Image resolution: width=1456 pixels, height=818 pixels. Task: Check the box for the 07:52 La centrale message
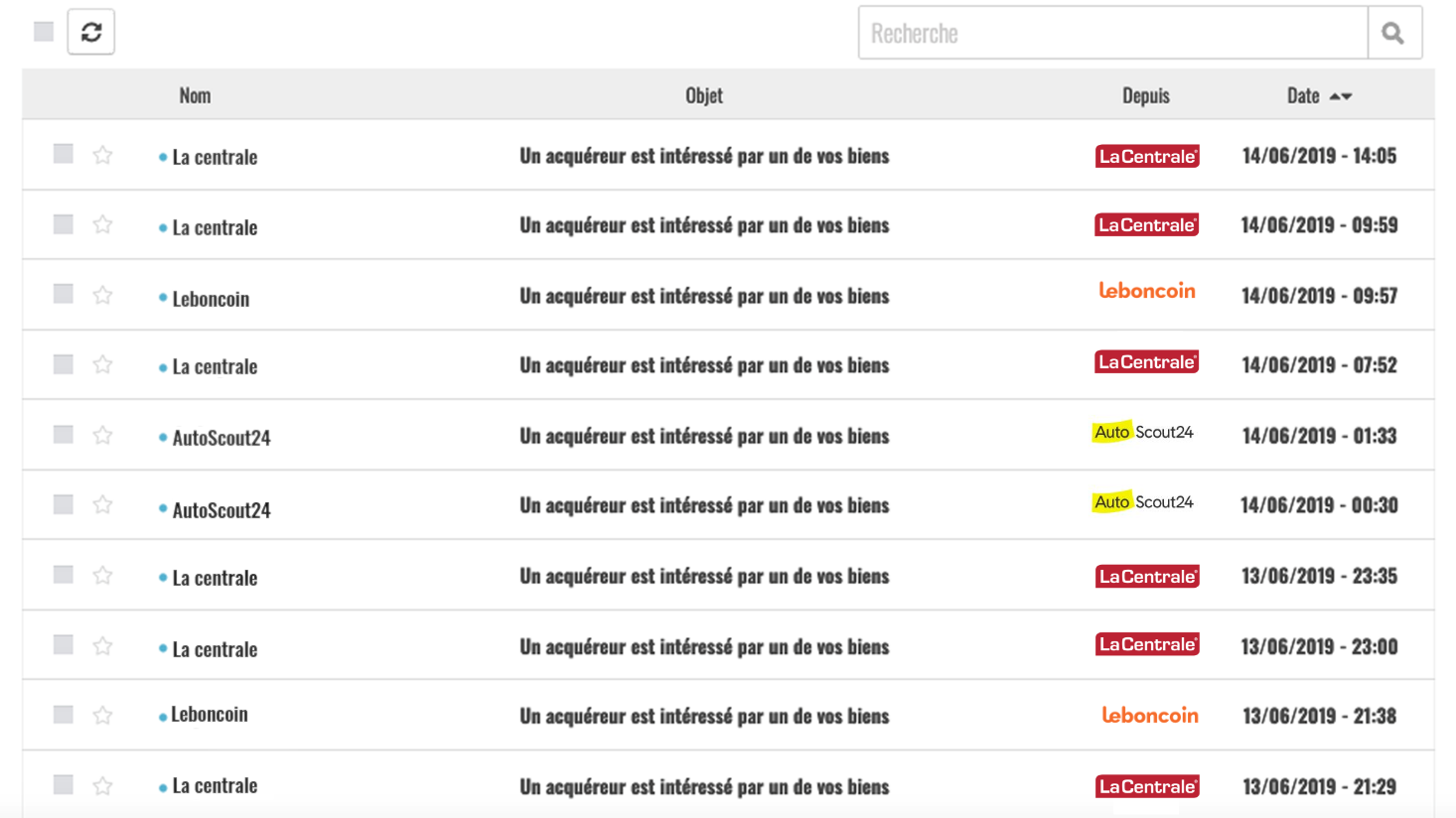(64, 364)
